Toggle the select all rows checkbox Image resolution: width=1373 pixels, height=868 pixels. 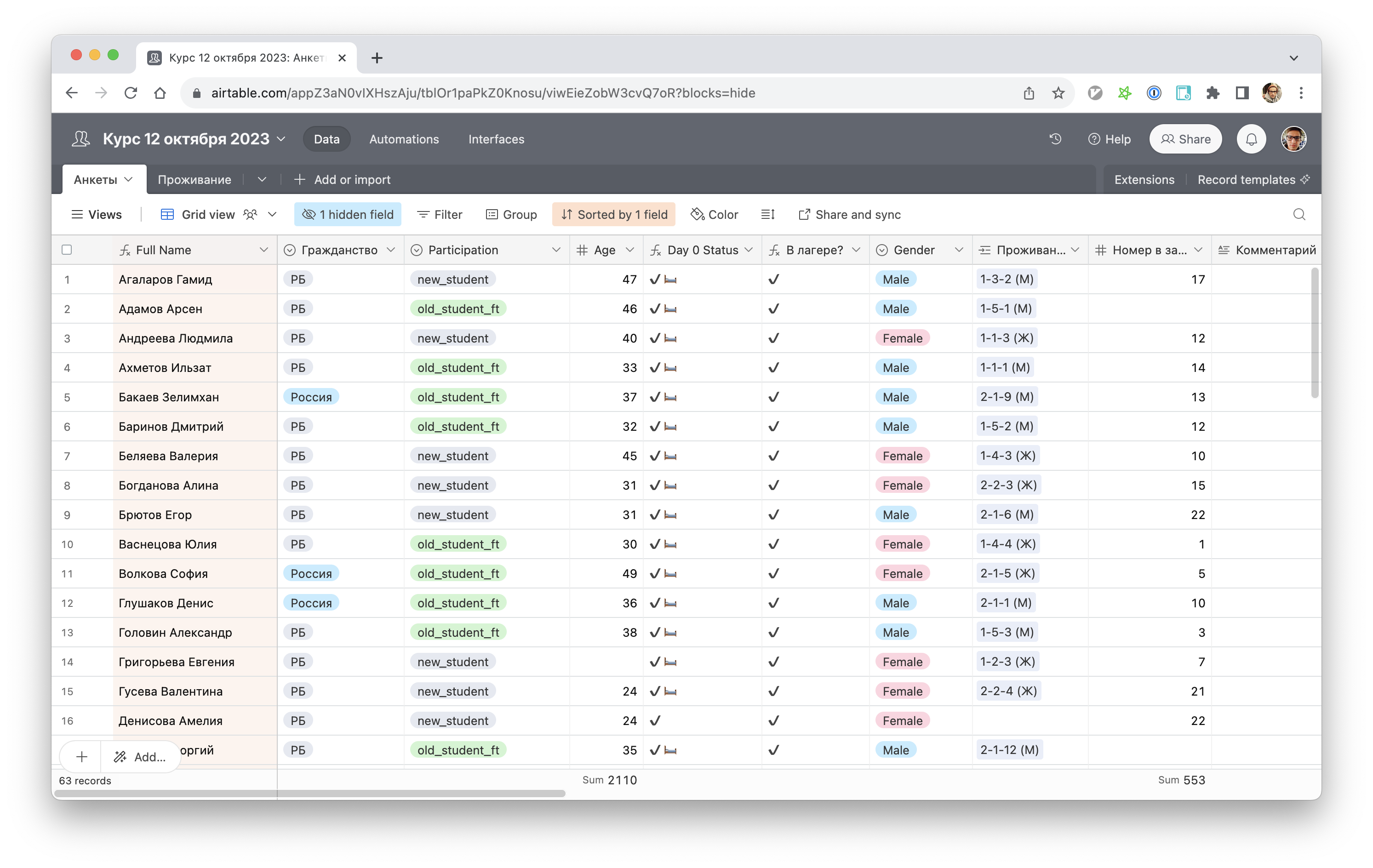[67, 250]
